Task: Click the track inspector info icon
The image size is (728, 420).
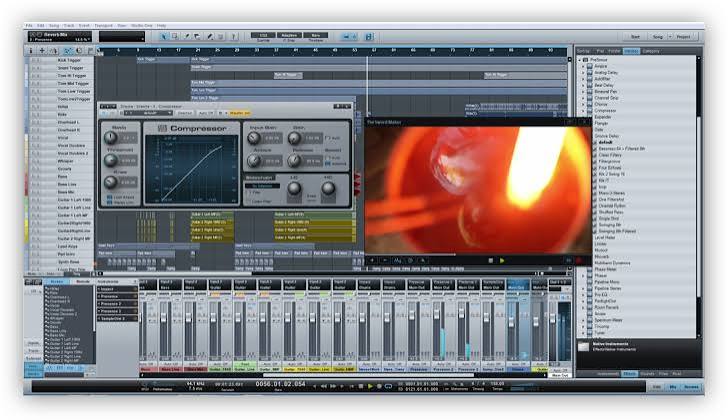Action: (x=31, y=51)
